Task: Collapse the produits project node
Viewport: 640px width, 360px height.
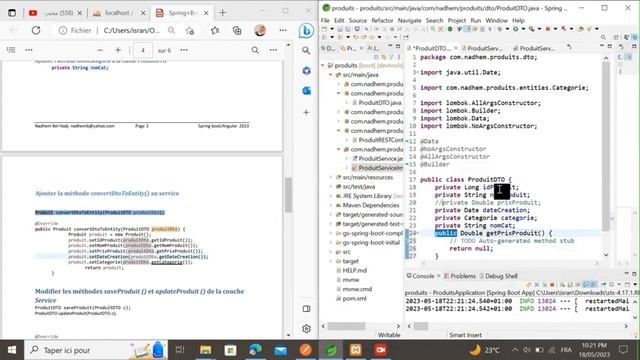Action: click(323, 65)
